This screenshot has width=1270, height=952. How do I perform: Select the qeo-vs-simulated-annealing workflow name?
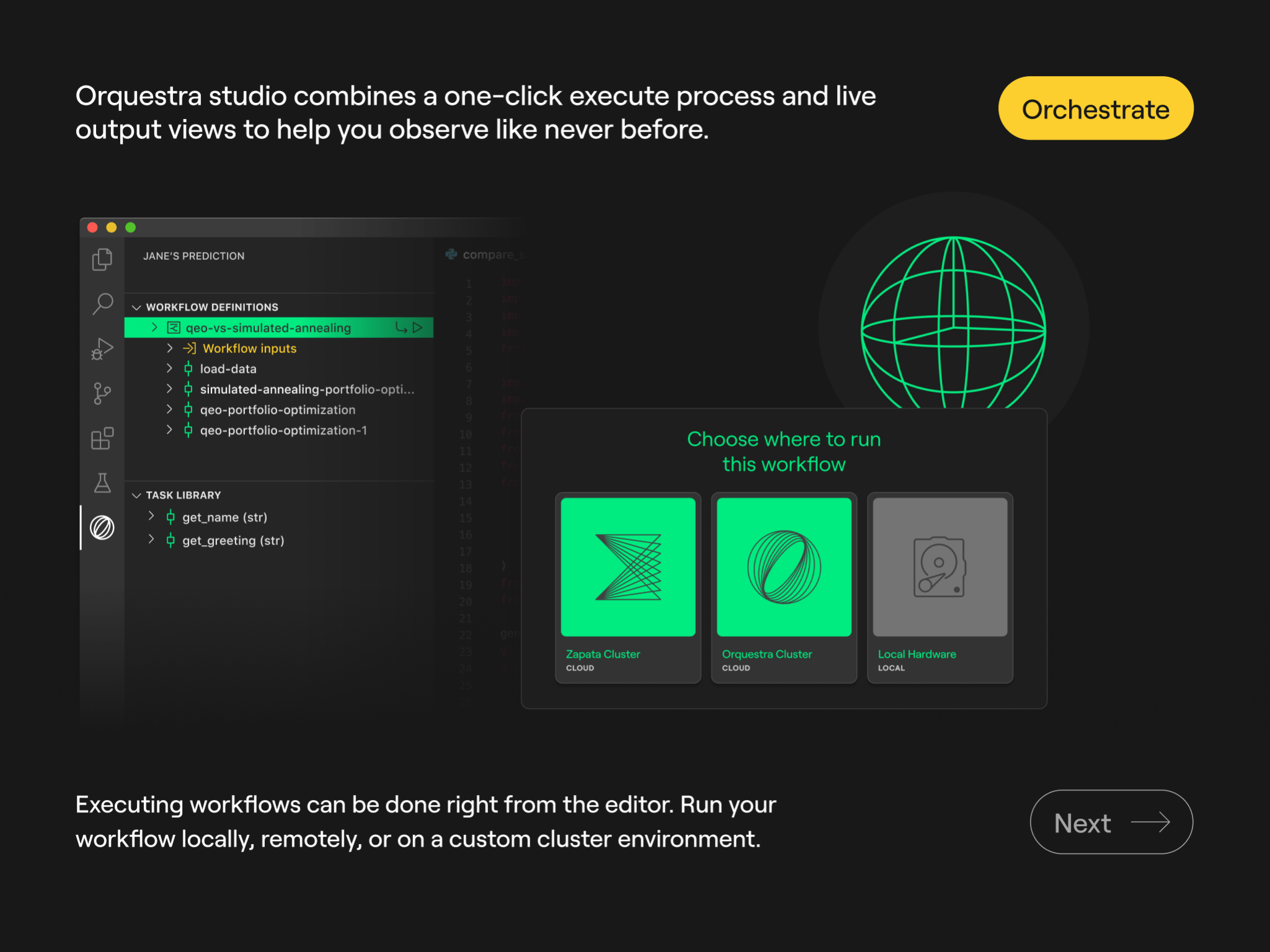coord(269,328)
